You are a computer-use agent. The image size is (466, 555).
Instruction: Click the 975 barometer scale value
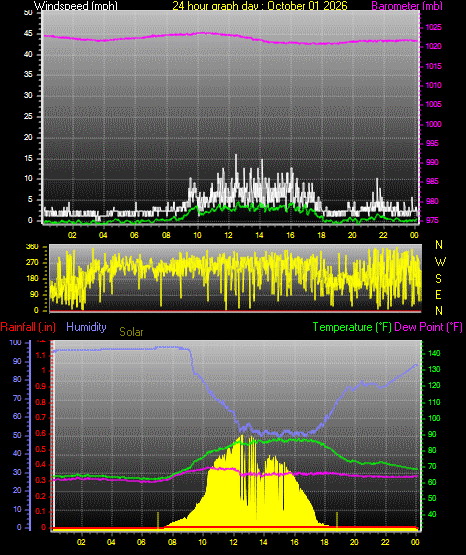(432, 220)
